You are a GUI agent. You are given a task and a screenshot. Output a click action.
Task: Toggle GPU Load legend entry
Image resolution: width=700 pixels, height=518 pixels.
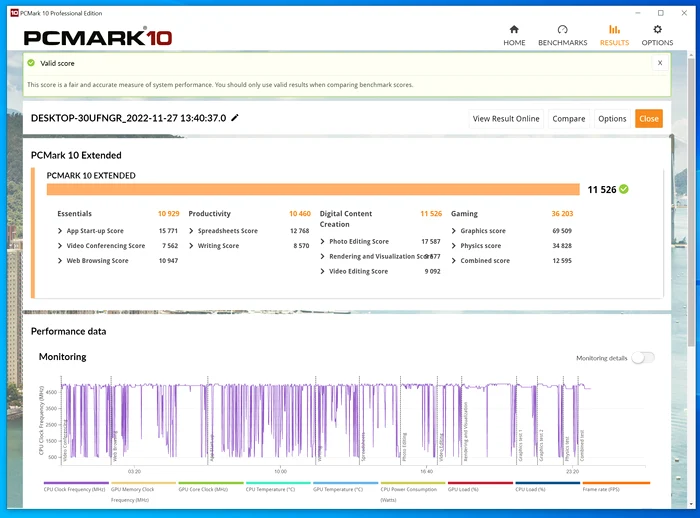click(480, 487)
